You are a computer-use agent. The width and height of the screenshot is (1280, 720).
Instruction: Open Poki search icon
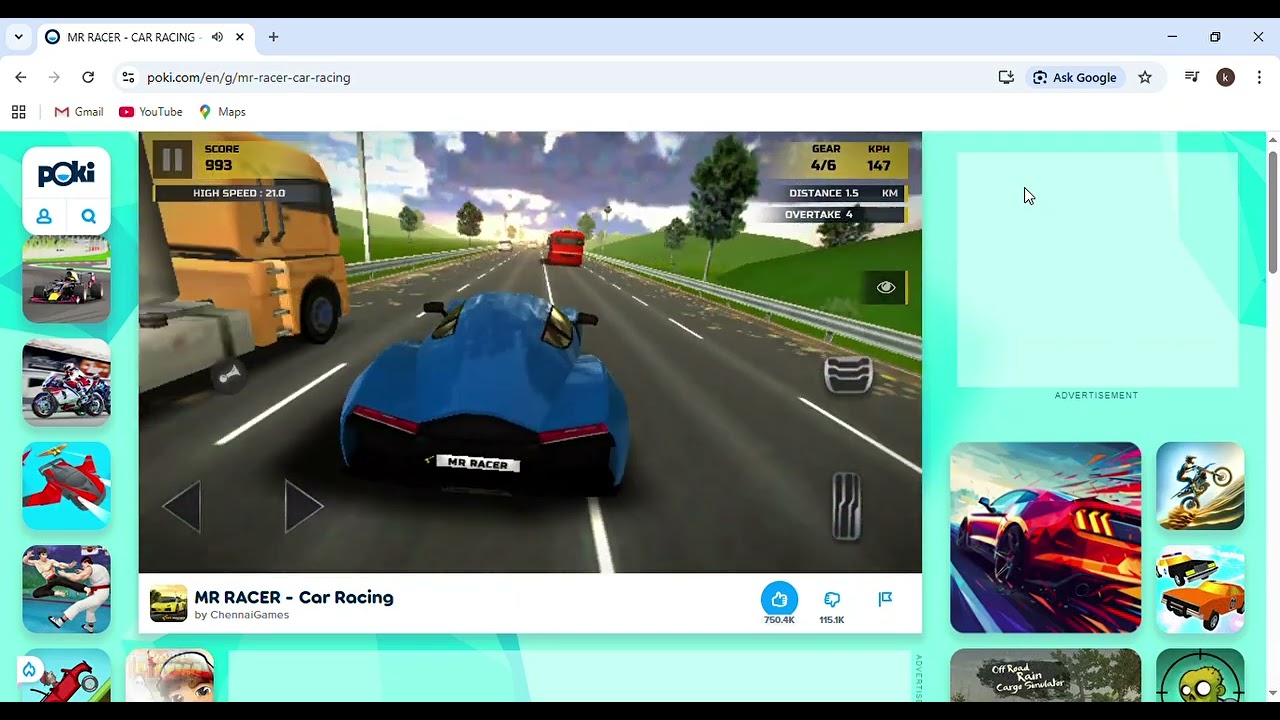point(88,216)
